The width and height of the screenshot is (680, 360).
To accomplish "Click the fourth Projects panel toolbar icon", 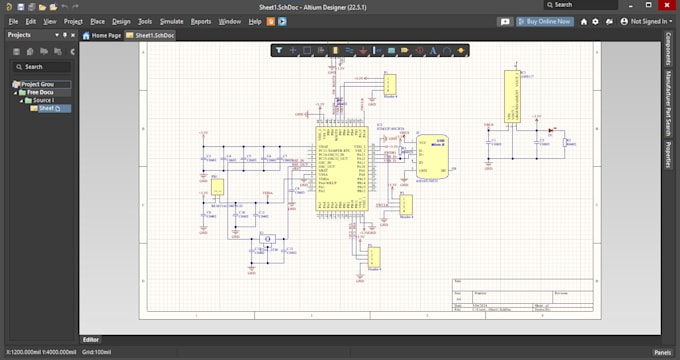I will [58, 52].
